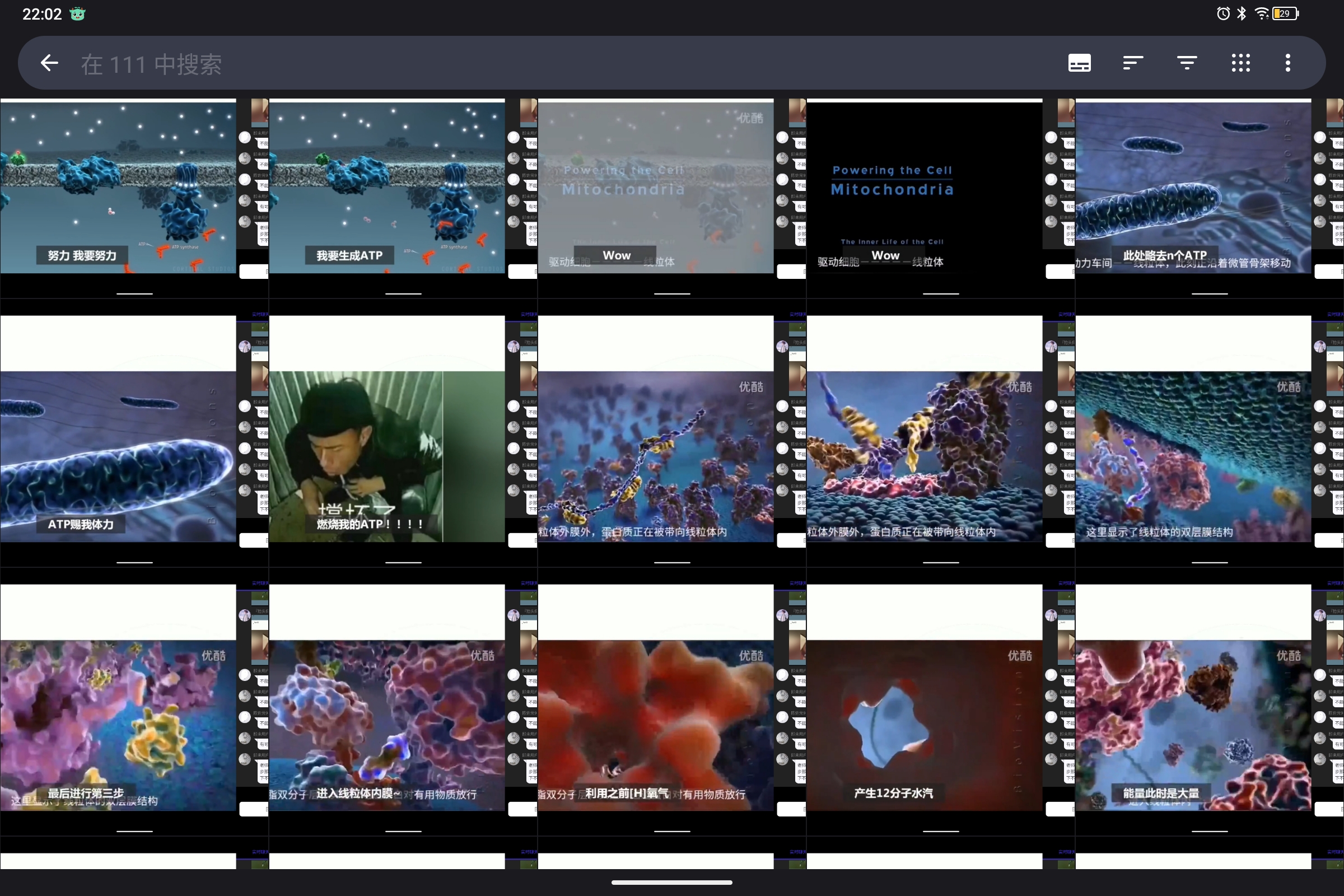The height and width of the screenshot is (896, 1344).
Task: Open thumbnail captioned '努力 我要努力'
Action: tap(134, 198)
